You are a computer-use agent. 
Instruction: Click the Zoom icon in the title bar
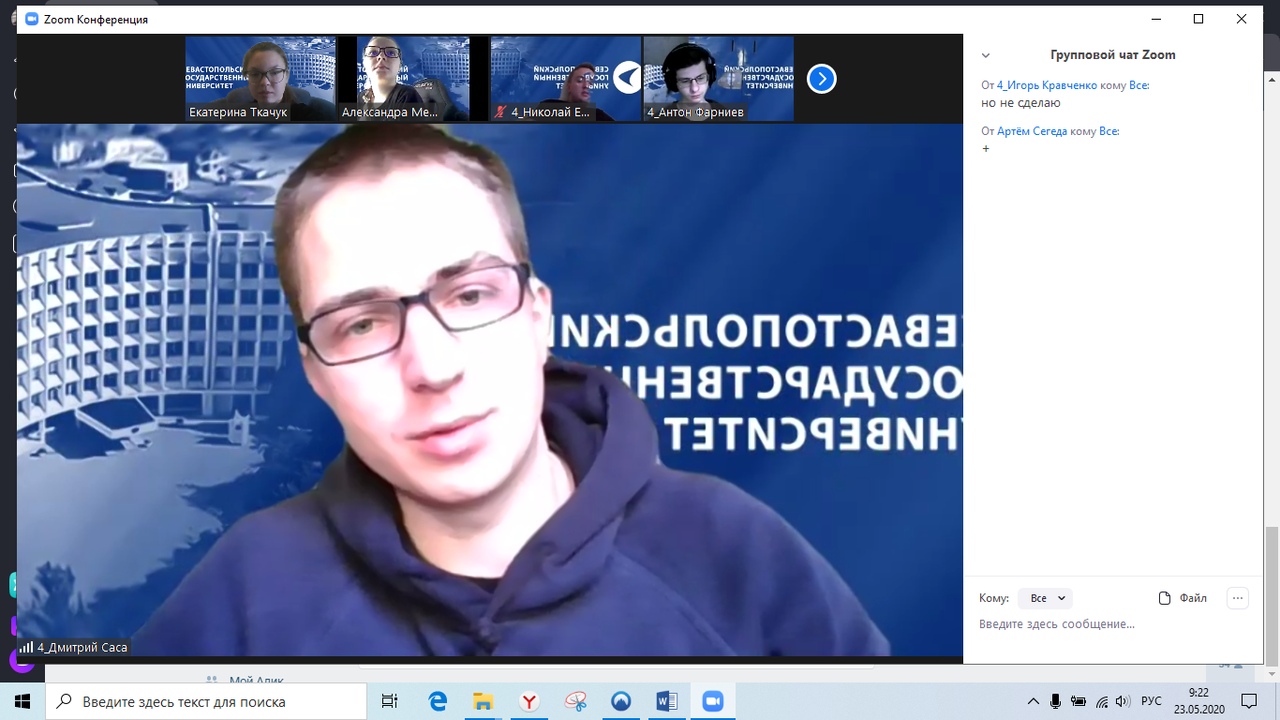click(31, 19)
